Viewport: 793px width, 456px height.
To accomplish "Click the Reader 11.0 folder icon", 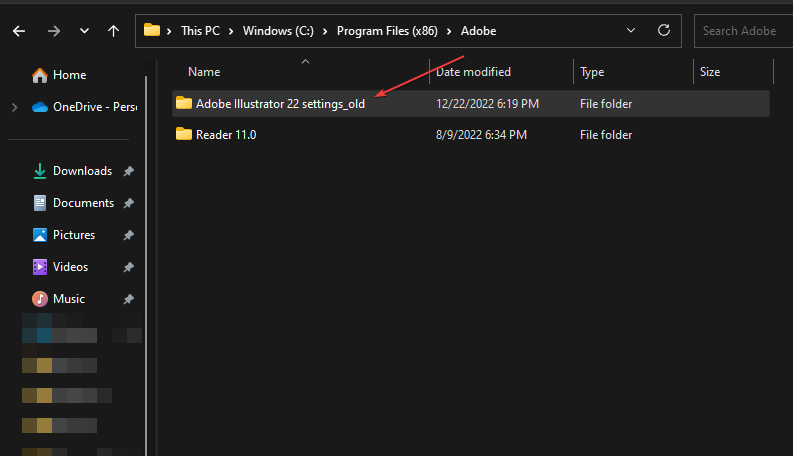I will (184, 134).
